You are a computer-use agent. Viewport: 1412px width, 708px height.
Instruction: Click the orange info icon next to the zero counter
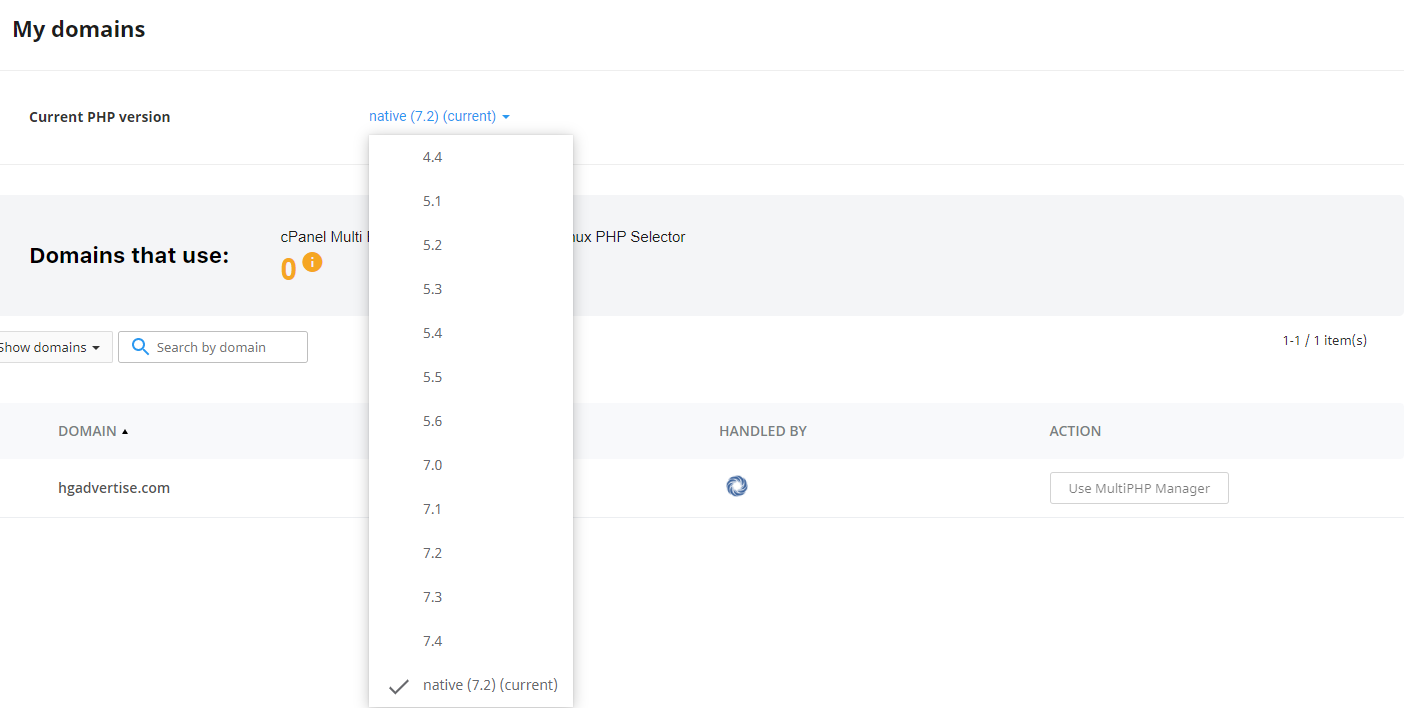314,261
